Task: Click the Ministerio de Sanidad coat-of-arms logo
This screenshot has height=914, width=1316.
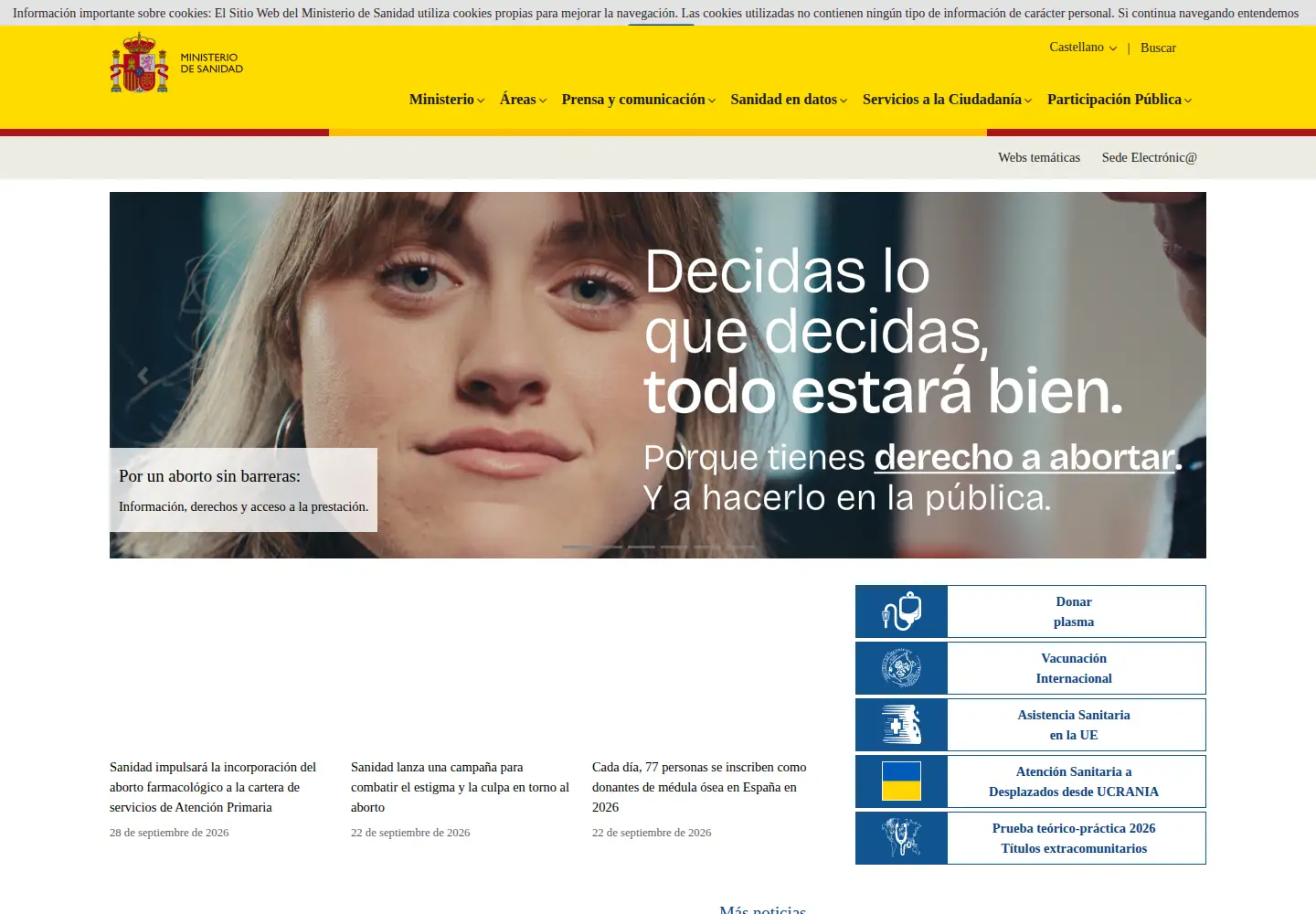Action: click(176, 63)
